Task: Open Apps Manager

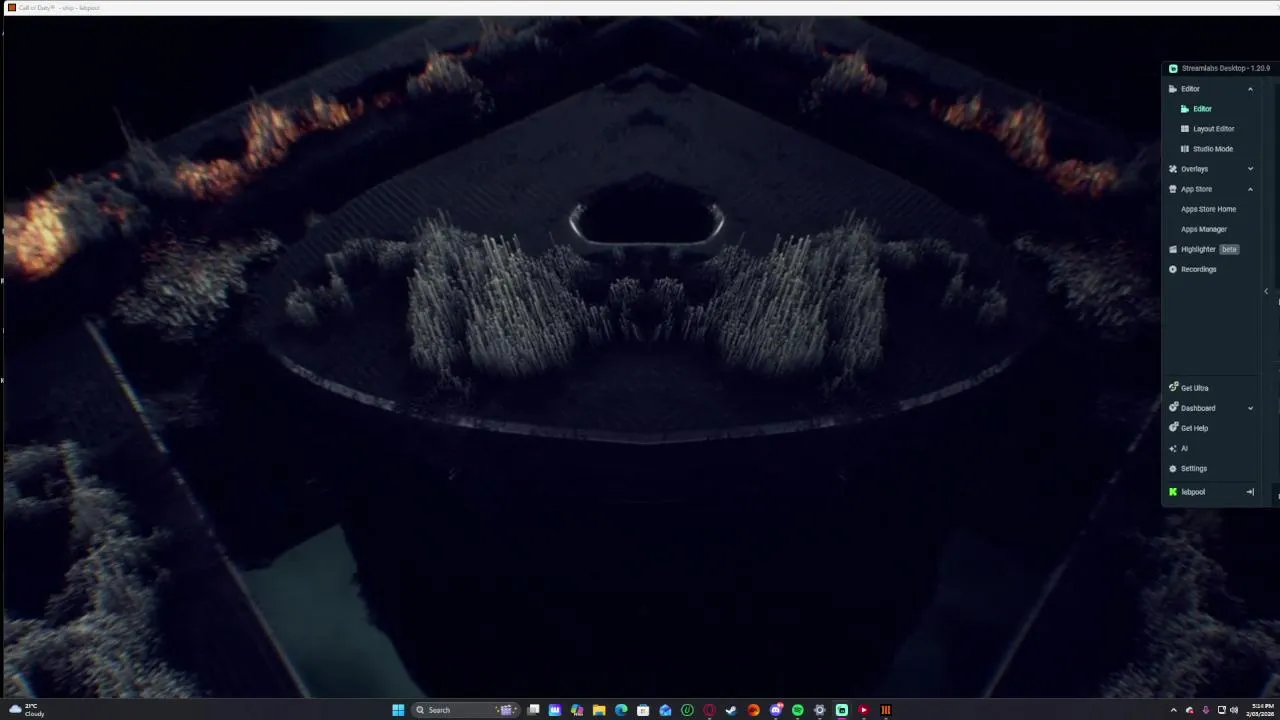Action: coord(1203,229)
